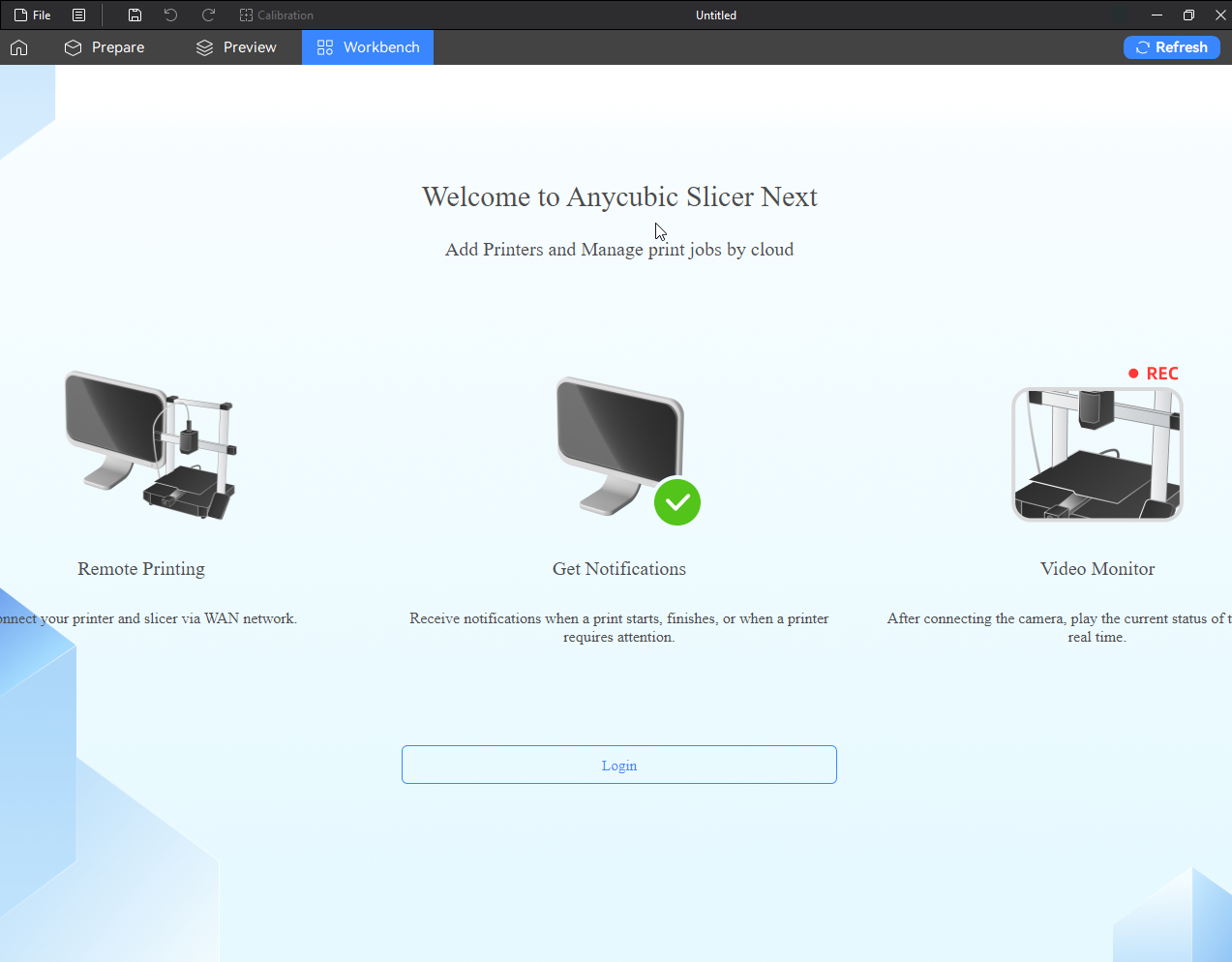This screenshot has width=1232, height=962.
Task: Click the "Remote Printing" heading
Action: (141, 569)
